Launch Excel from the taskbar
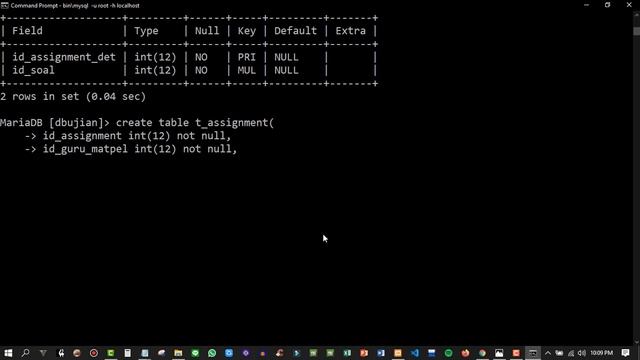640x360 pixels. (x=347, y=353)
